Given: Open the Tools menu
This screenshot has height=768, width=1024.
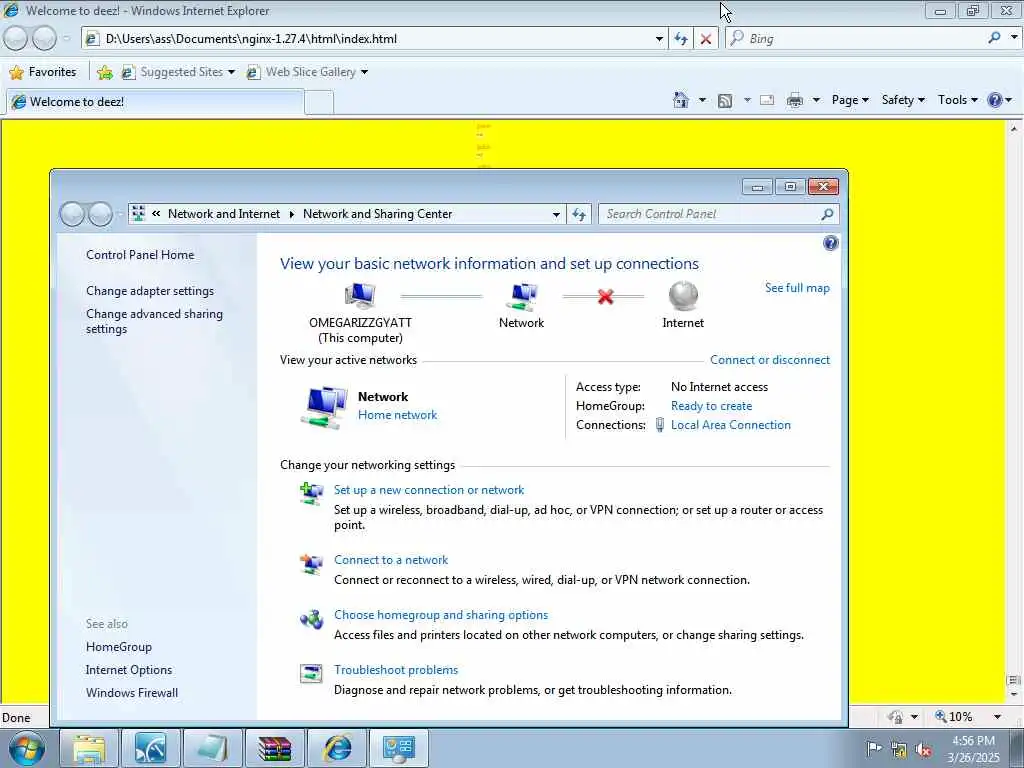Looking at the screenshot, I should (957, 100).
